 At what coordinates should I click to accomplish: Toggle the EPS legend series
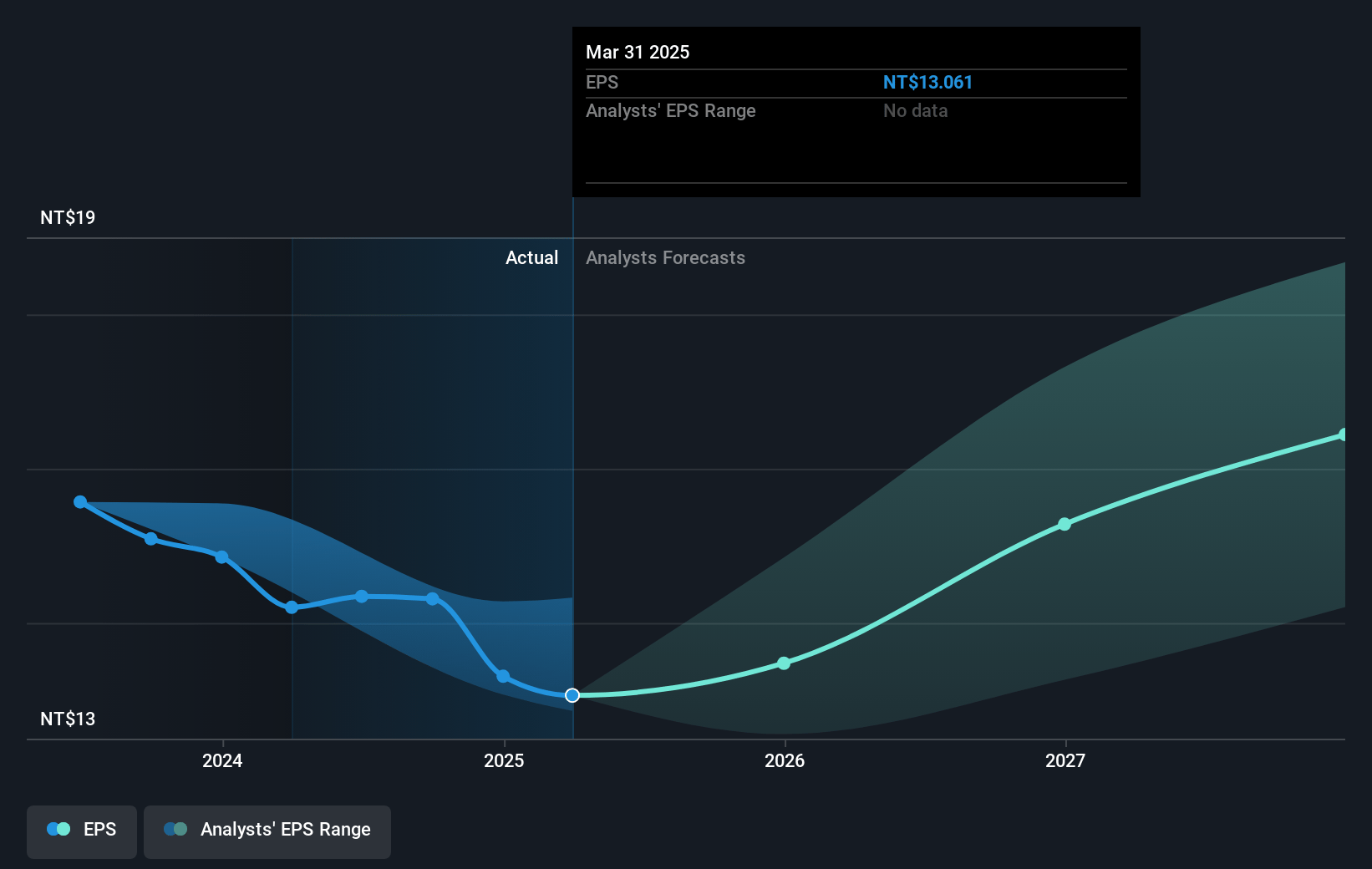click(x=82, y=831)
